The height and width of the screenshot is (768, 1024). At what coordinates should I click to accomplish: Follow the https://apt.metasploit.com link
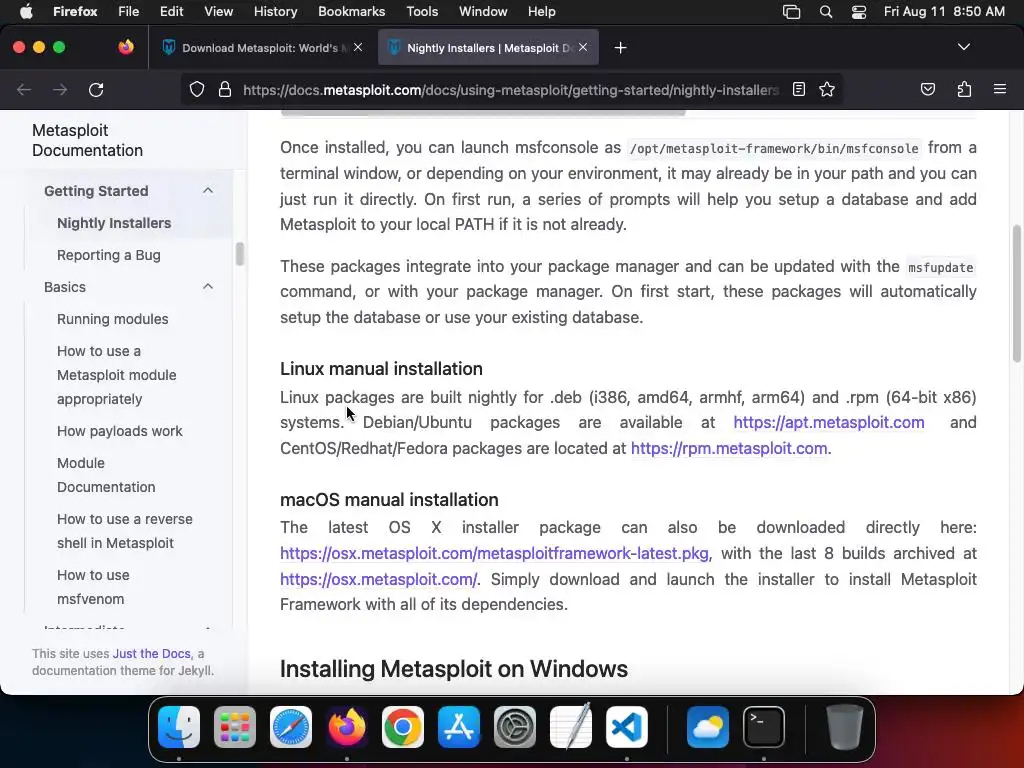coord(829,423)
